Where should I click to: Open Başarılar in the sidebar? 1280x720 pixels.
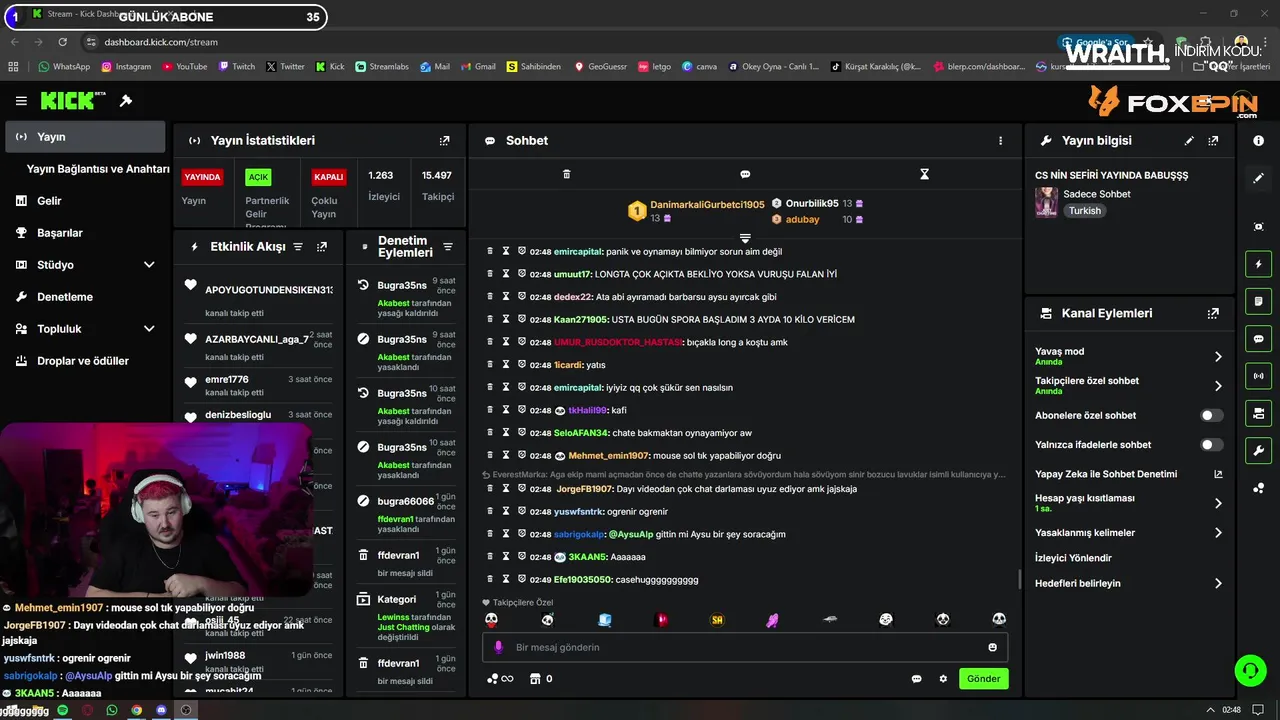click(x=84, y=233)
